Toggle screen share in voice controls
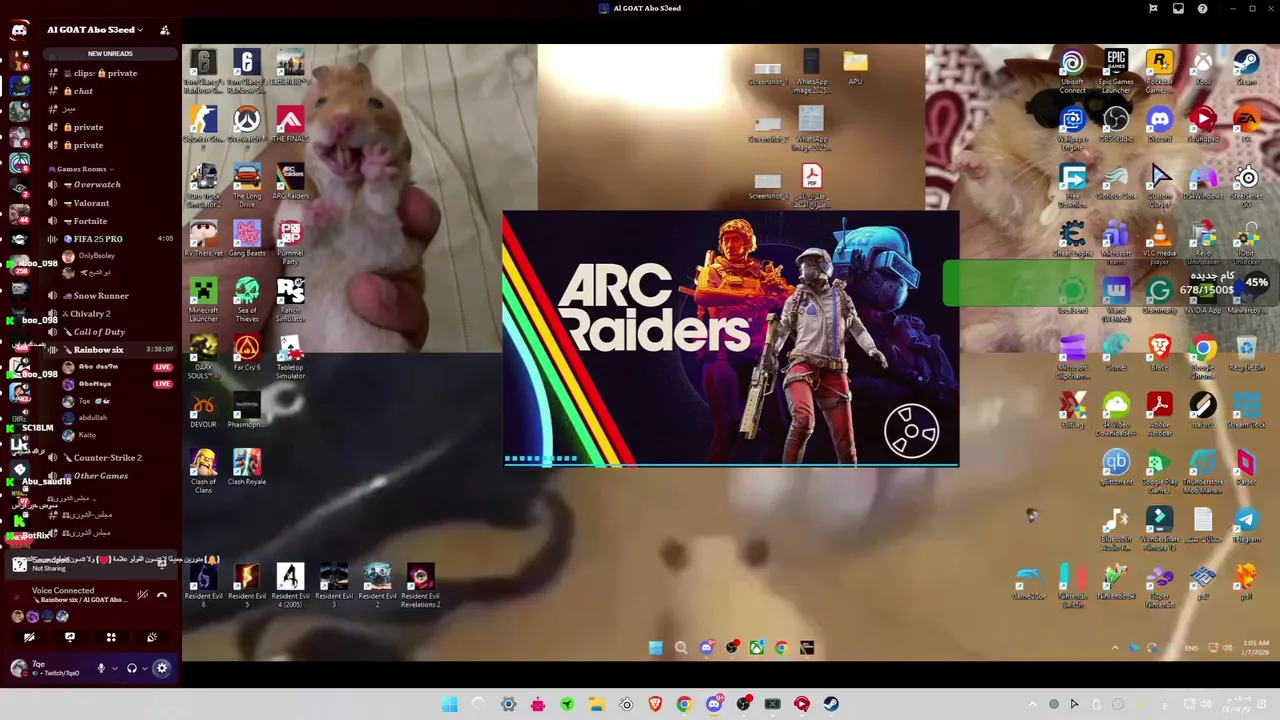The height and width of the screenshot is (720, 1280). pos(70,637)
